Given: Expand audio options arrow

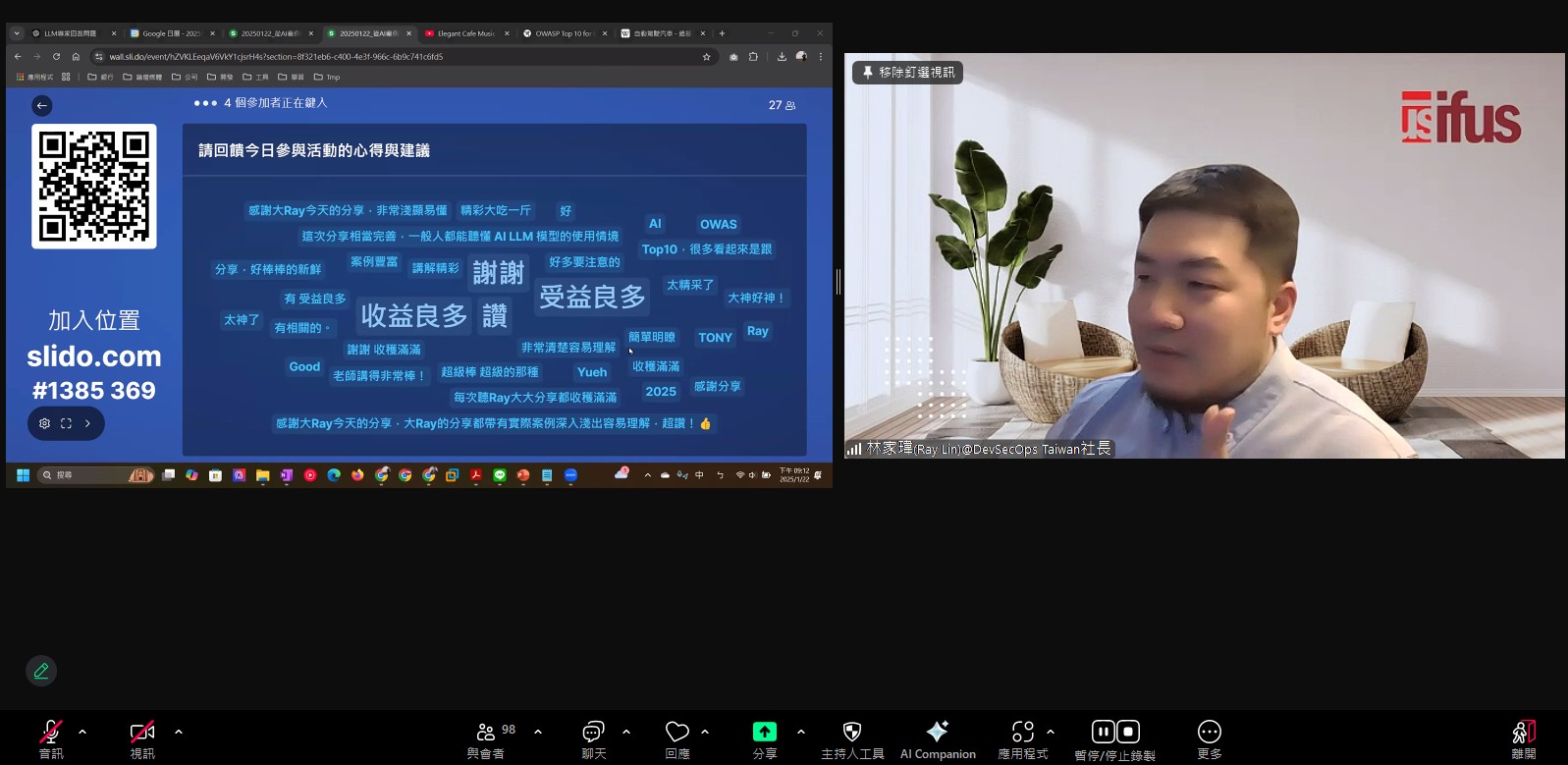Looking at the screenshot, I should click(x=82, y=732).
